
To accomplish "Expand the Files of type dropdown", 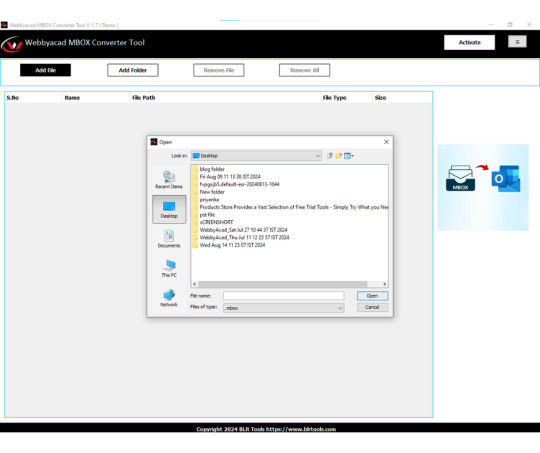I will click(283, 308).
